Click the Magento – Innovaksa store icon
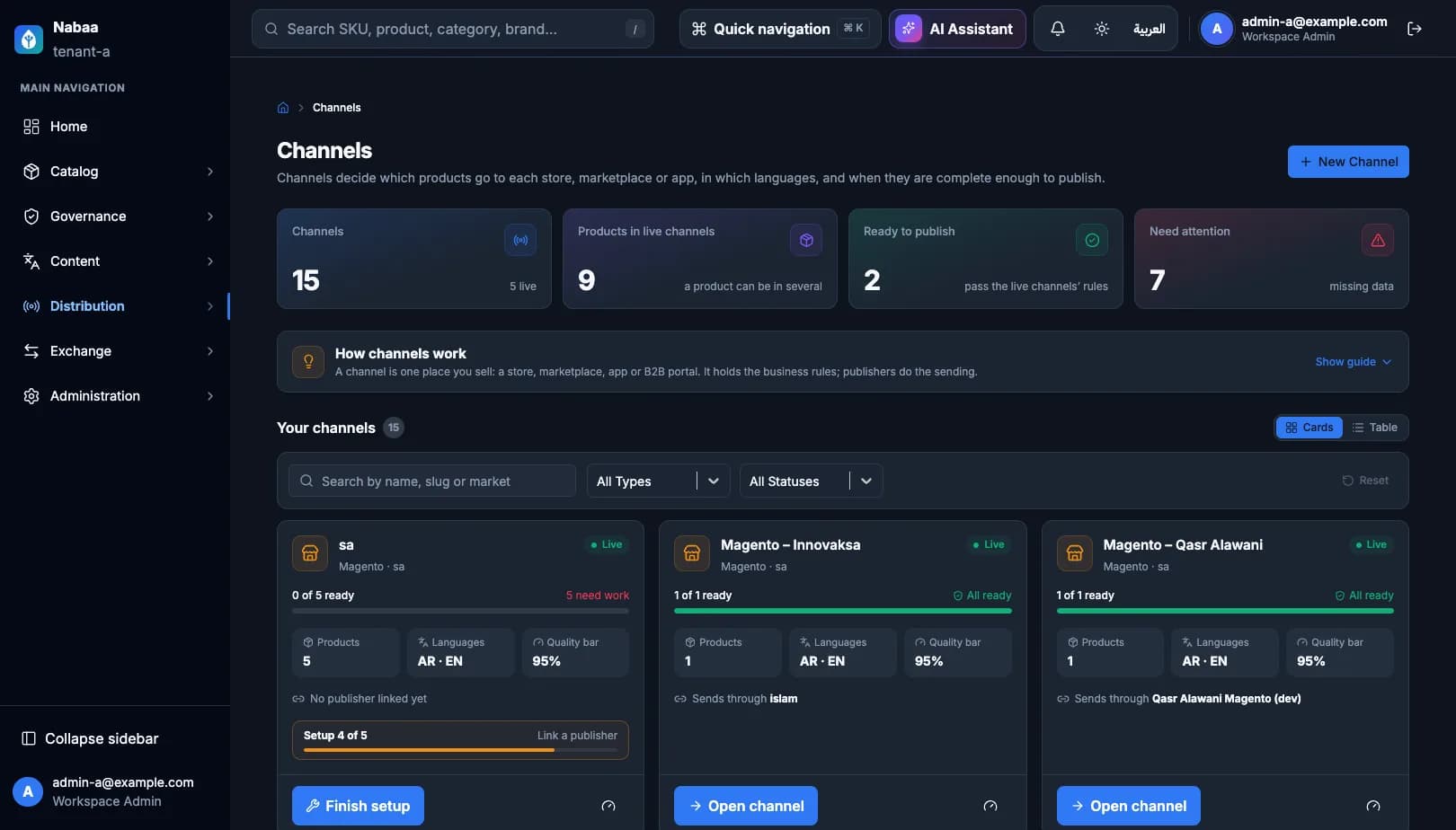The width and height of the screenshot is (1456, 830). coord(692,553)
